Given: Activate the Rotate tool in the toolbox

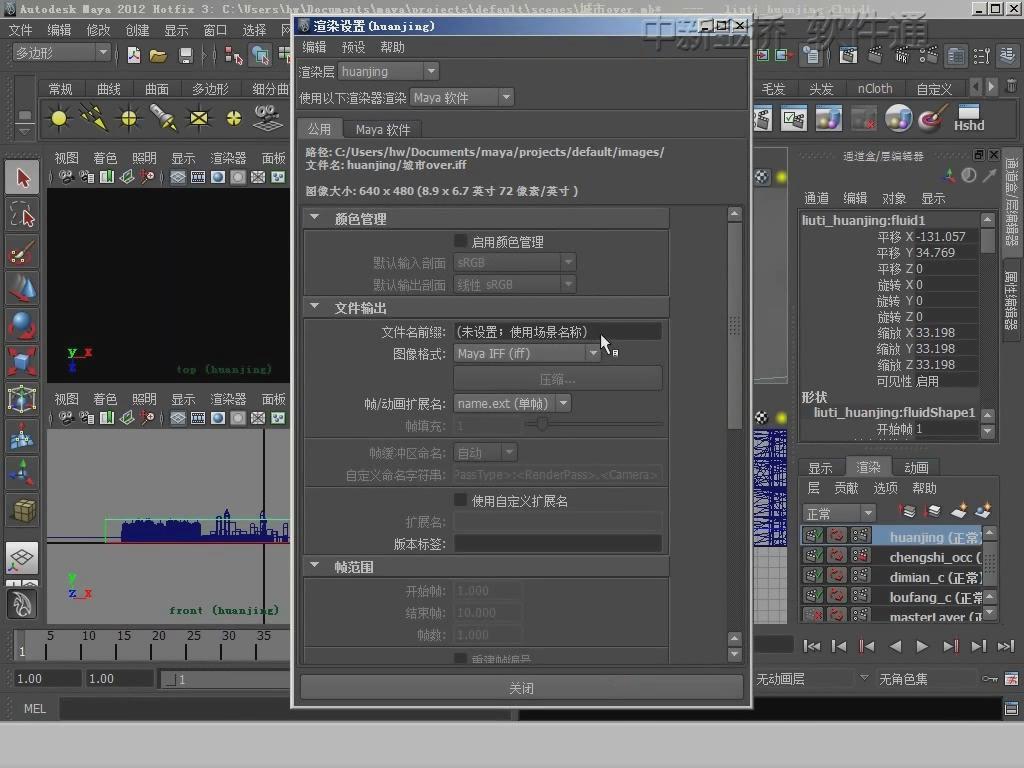Looking at the screenshot, I should point(22,325).
